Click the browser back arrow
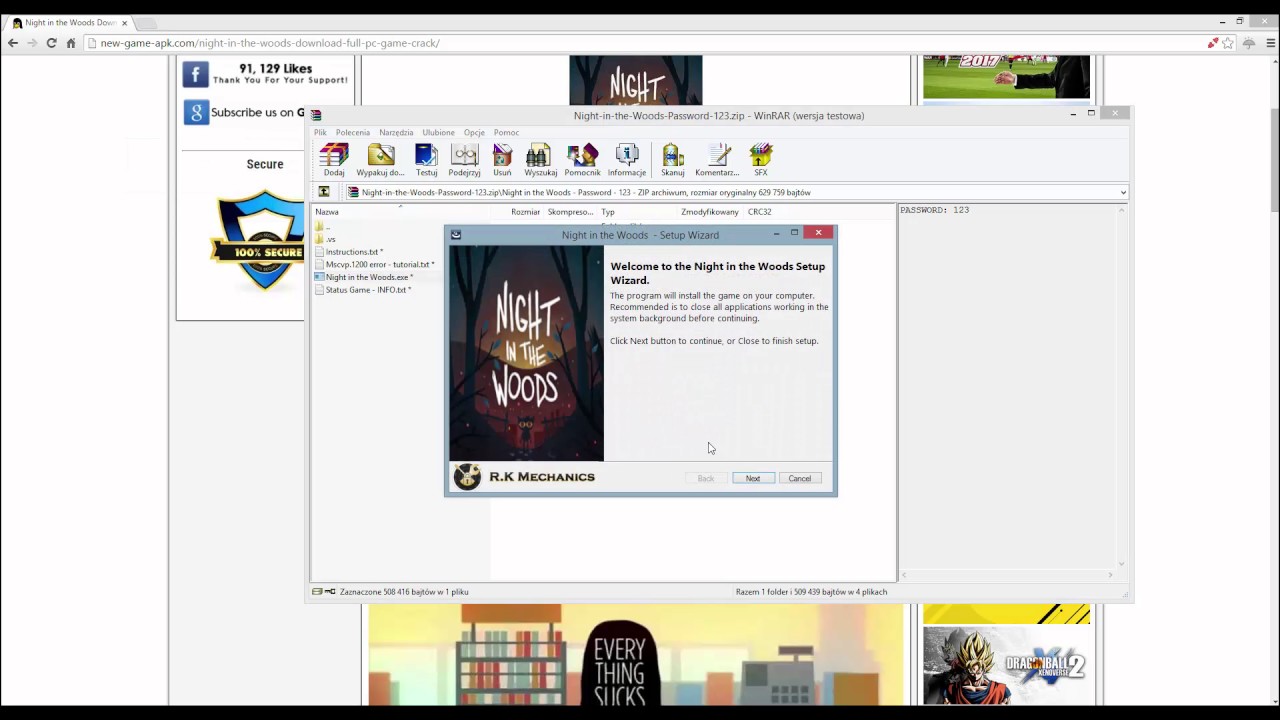This screenshot has width=1280, height=720. pyautogui.click(x=13, y=43)
